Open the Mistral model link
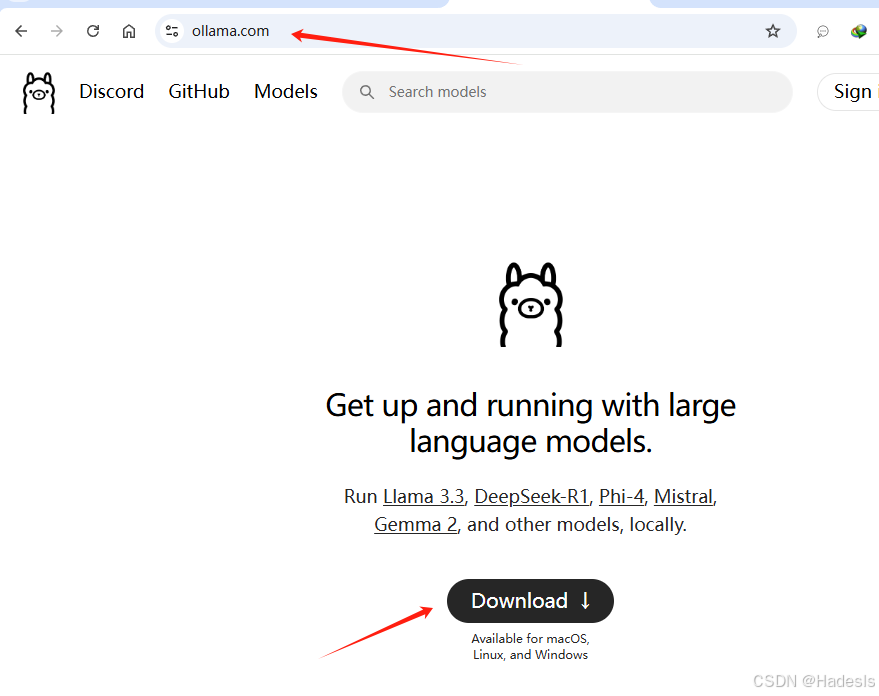Screen dimensions: 879x696 (x=683, y=497)
